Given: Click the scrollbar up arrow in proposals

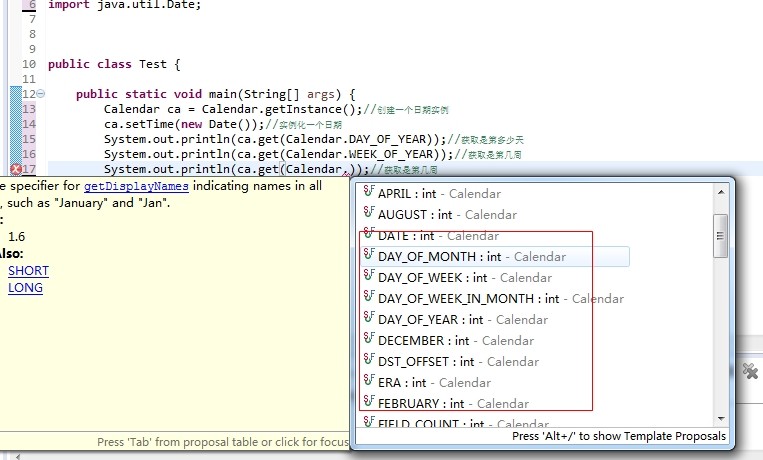Looking at the screenshot, I should 720,192.
